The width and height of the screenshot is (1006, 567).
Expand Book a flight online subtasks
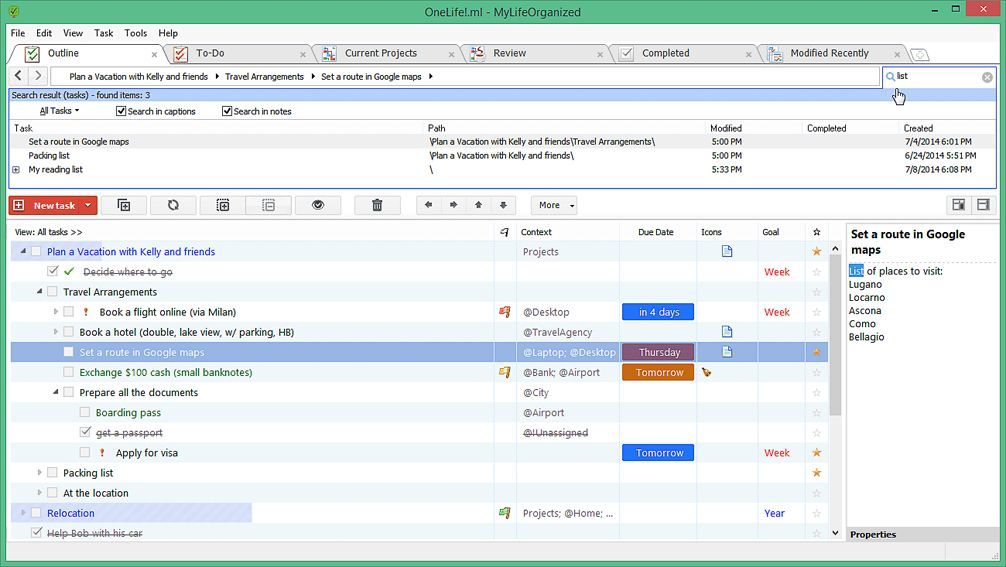pos(55,312)
